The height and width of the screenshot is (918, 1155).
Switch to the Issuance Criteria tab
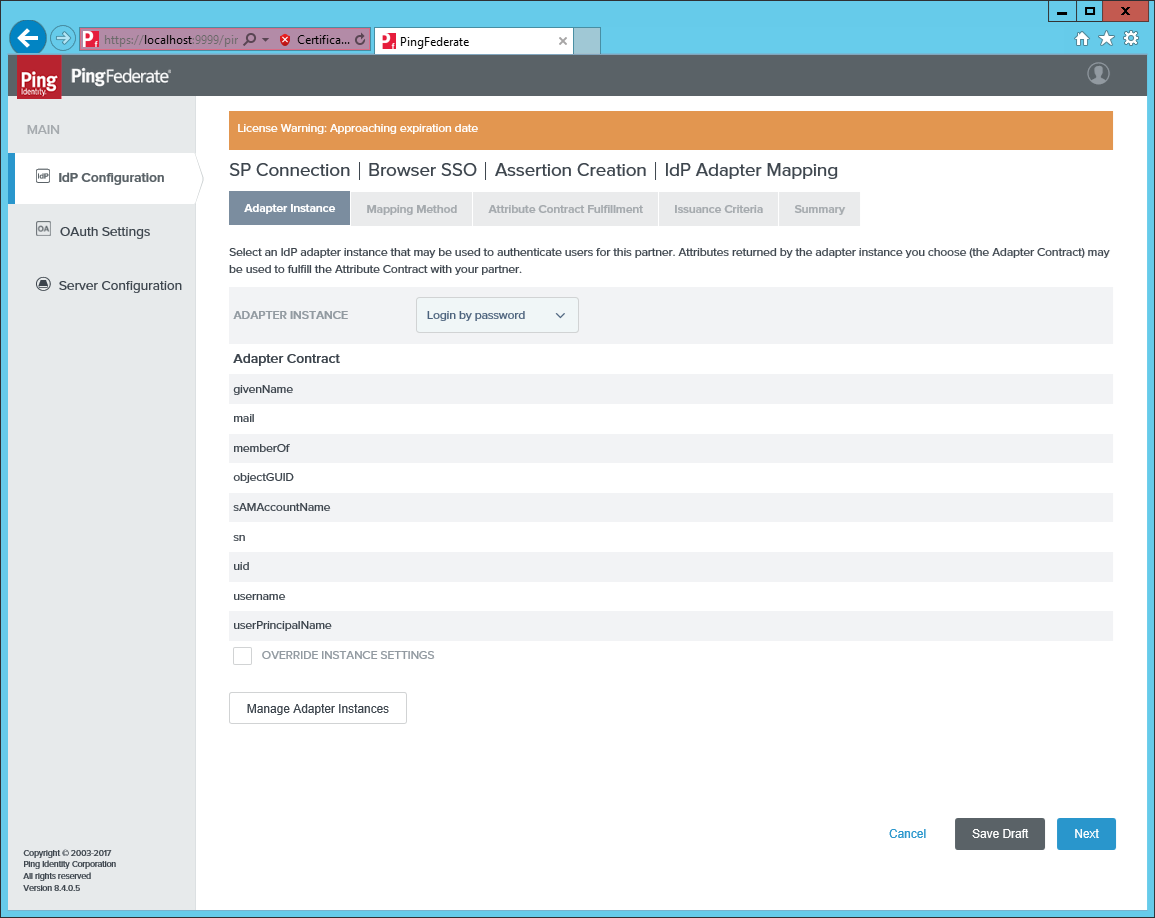[718, 209]
